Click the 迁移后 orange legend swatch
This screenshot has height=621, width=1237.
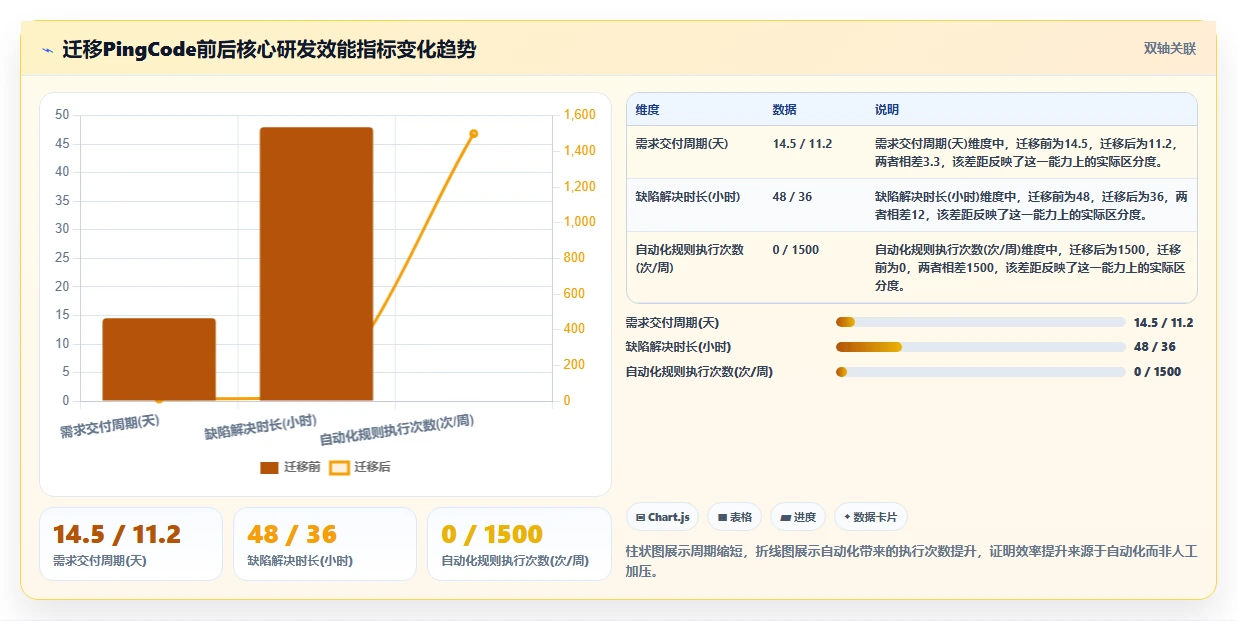click(340, 467)
